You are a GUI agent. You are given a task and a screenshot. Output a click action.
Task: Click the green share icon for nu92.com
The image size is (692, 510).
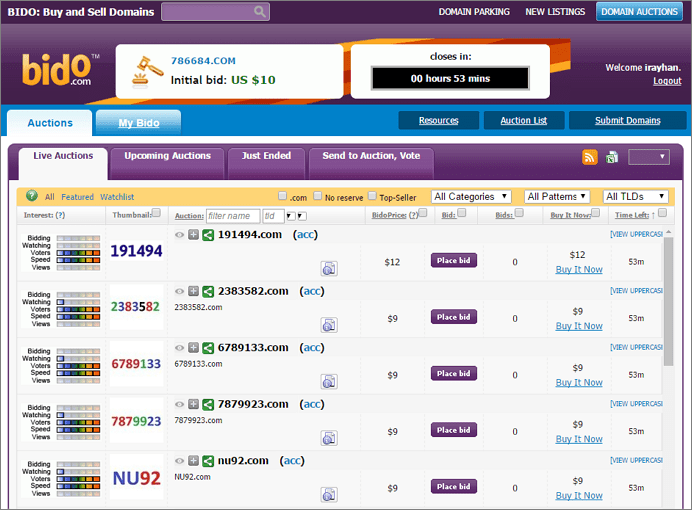click(208, 461)
